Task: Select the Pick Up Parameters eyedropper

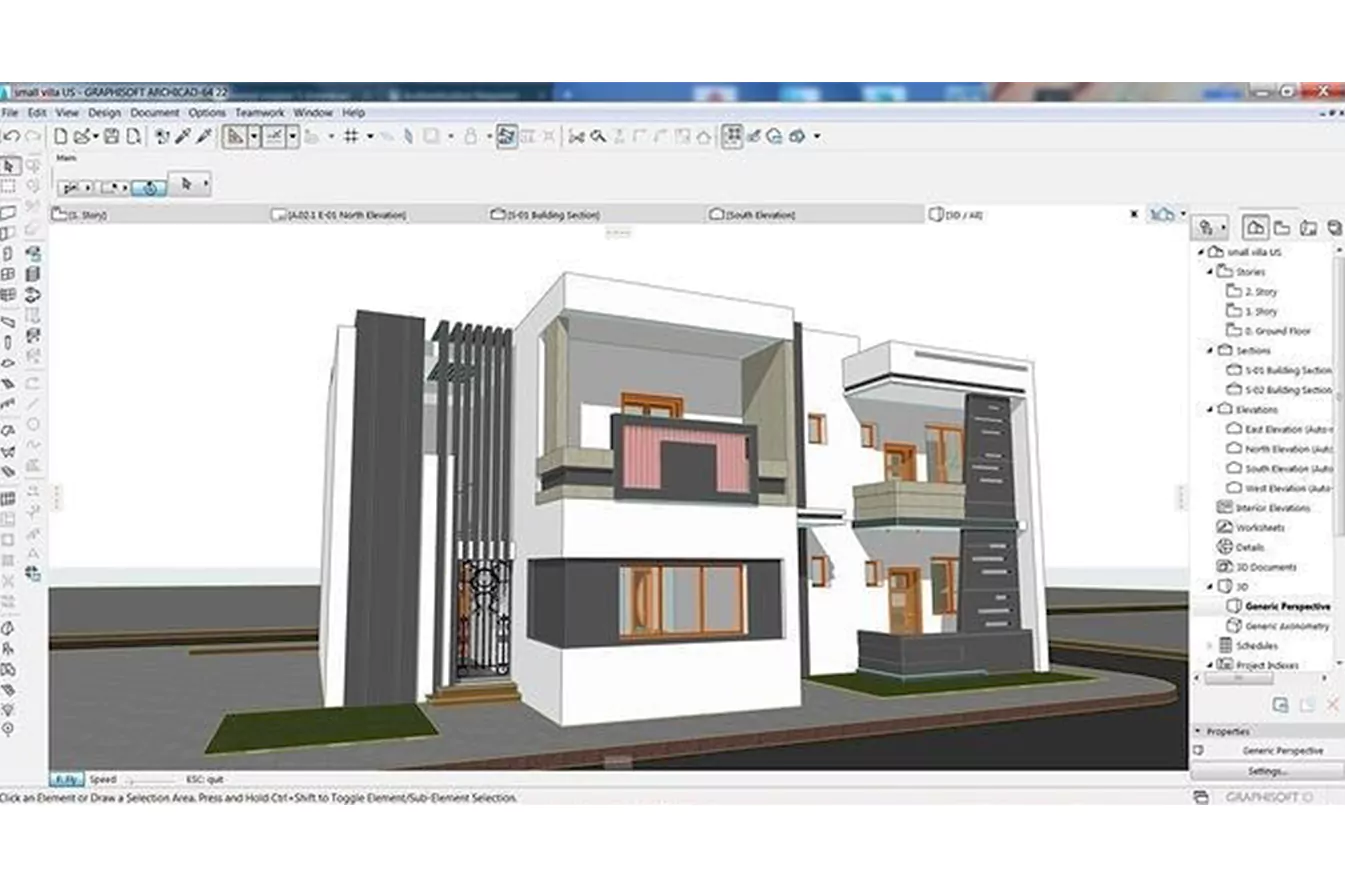Action: pos(183,136)
